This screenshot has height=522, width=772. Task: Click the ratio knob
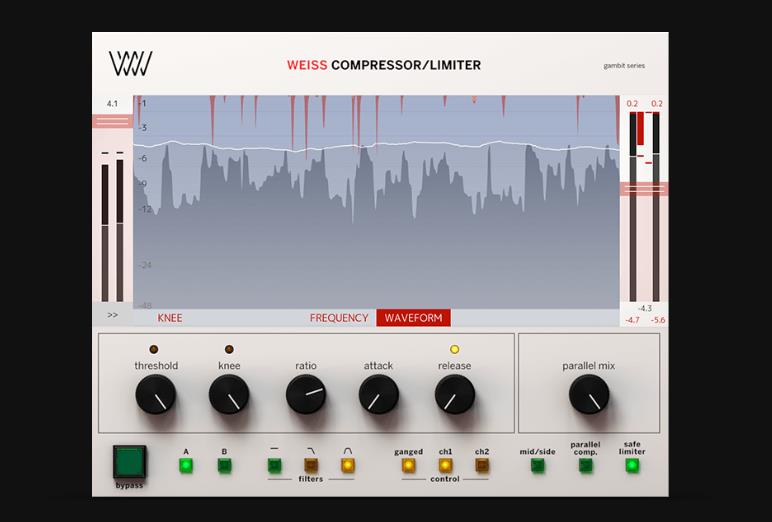tap(306, 394)
